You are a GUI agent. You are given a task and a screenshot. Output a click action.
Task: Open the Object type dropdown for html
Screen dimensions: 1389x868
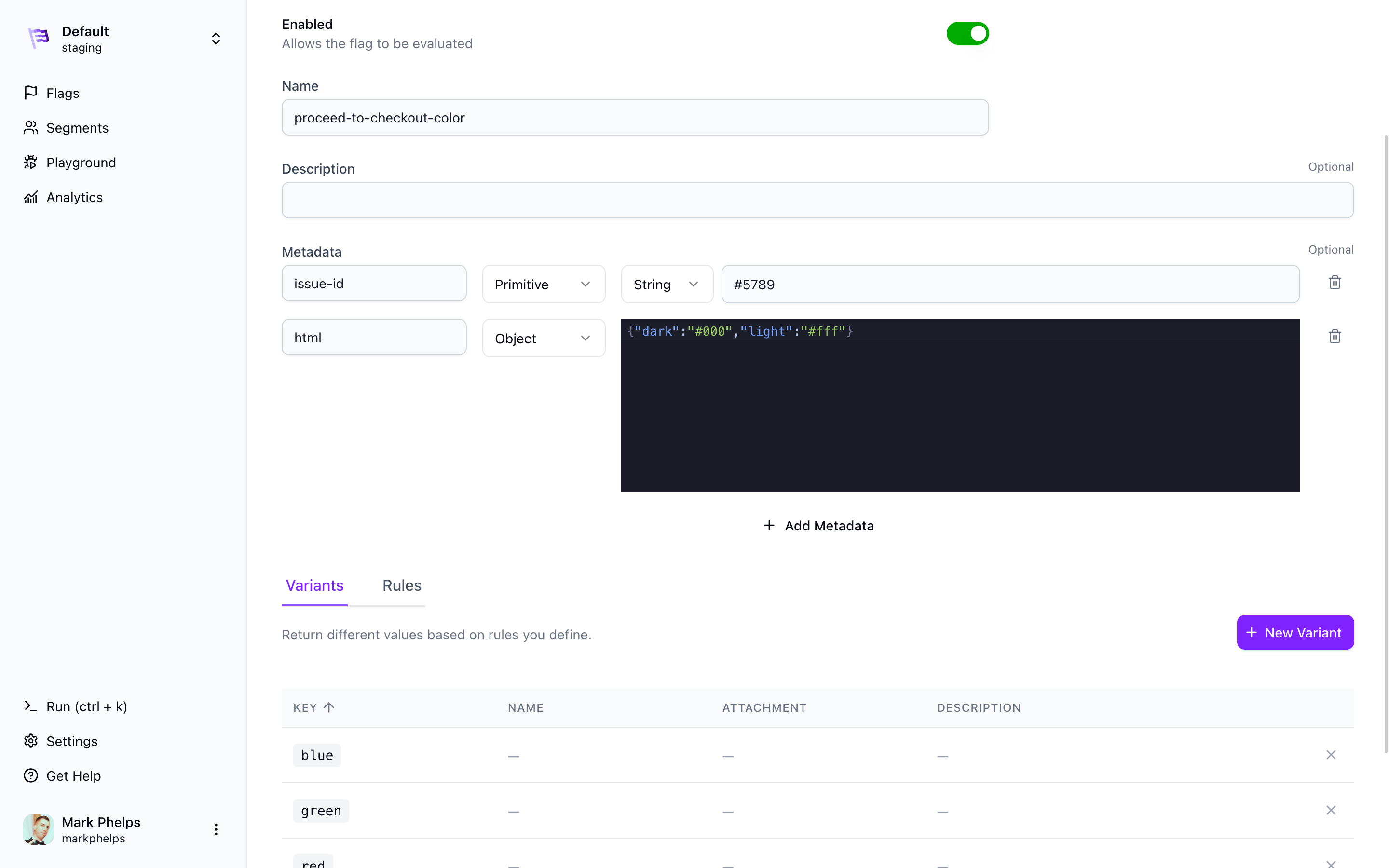[x=543, y=338]
